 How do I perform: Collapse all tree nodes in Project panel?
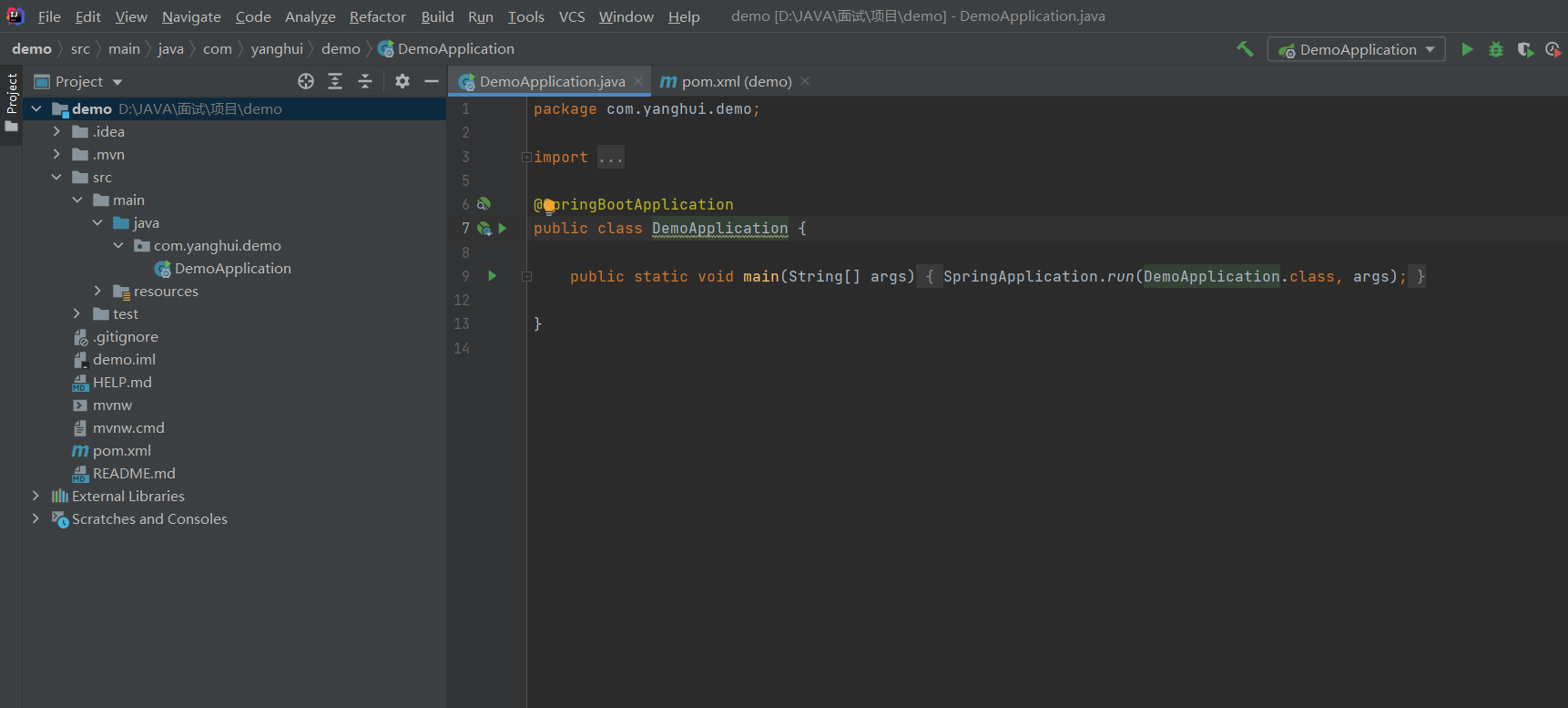tap(365, 81)
